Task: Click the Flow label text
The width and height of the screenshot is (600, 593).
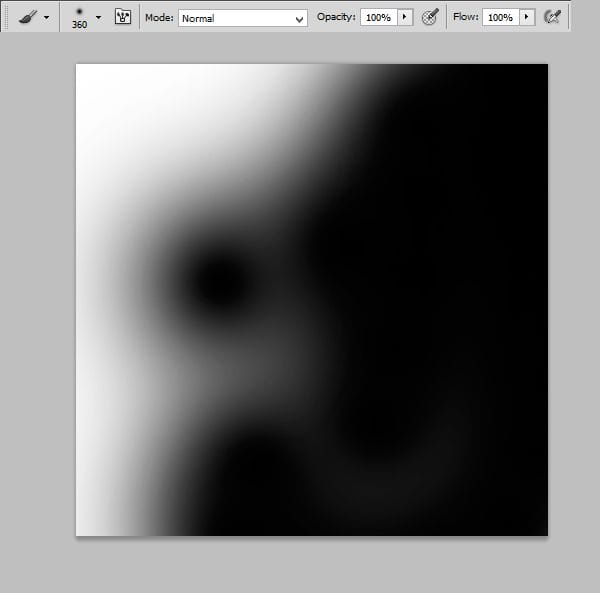Action: click(x=465, y=18)
